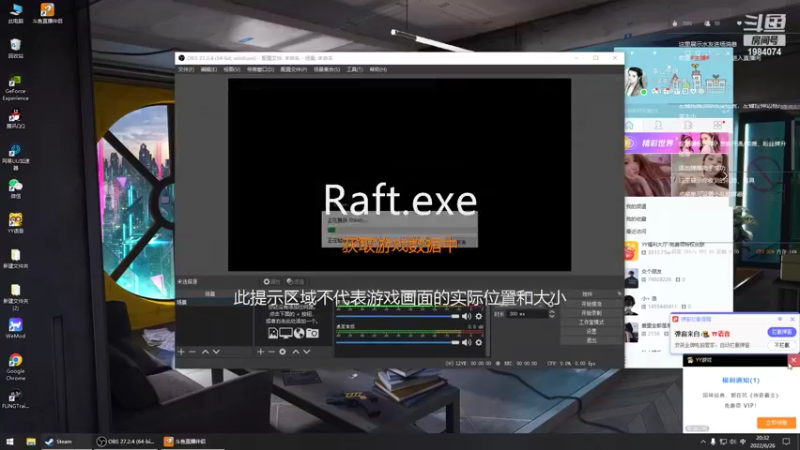This screenshot has height=450, width=800.
Task: Open settings gear for desktop audio channel
Action: click(x=479, y=342)
